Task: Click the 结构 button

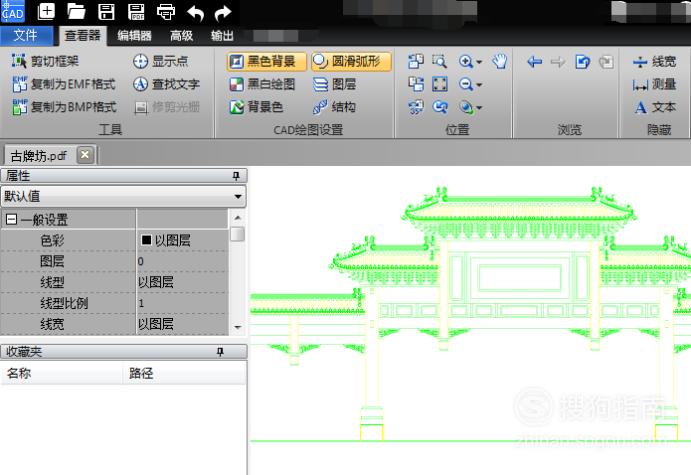Action: pos(334,107)
